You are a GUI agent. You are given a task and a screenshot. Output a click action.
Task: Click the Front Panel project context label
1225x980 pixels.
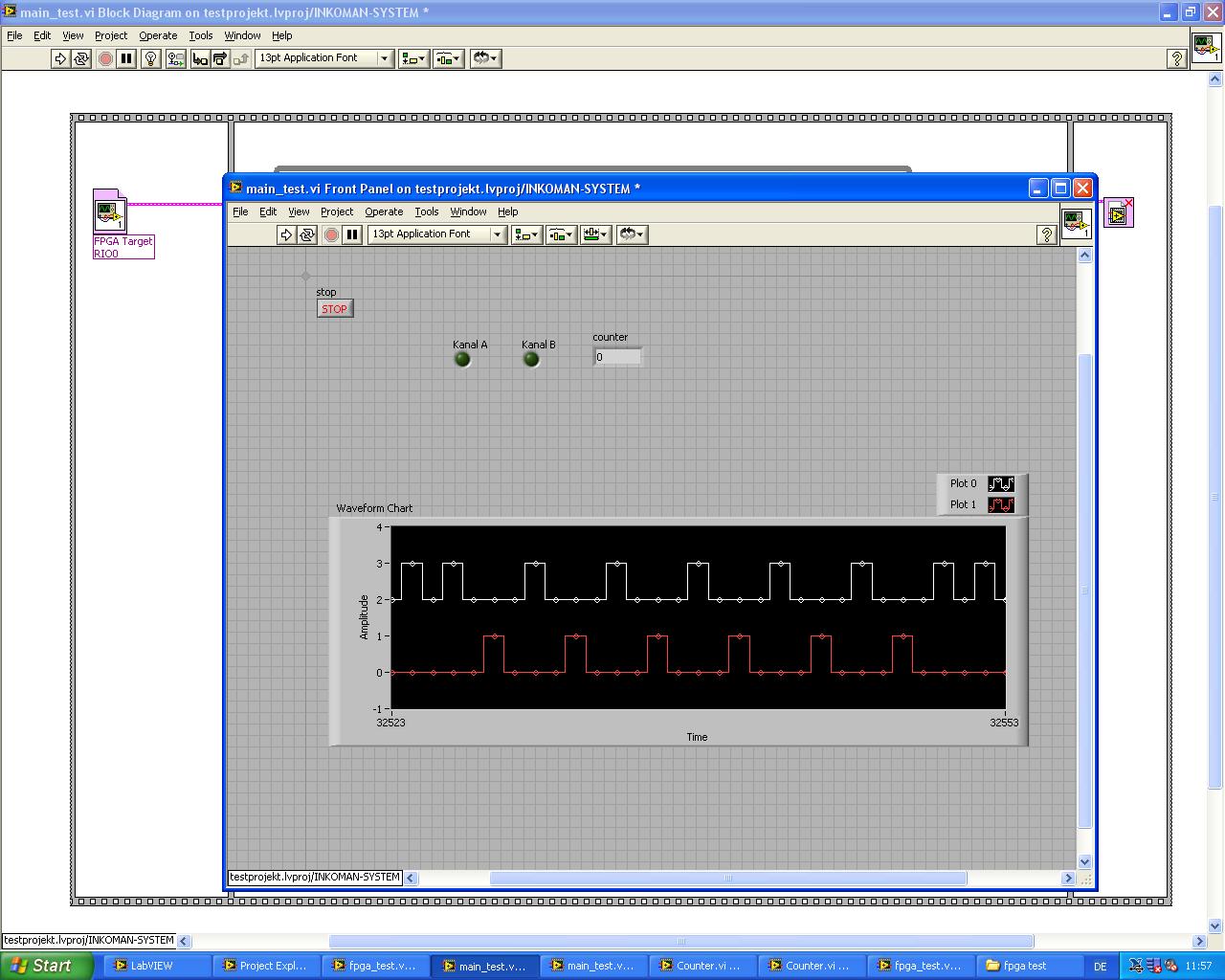[315, 877]
